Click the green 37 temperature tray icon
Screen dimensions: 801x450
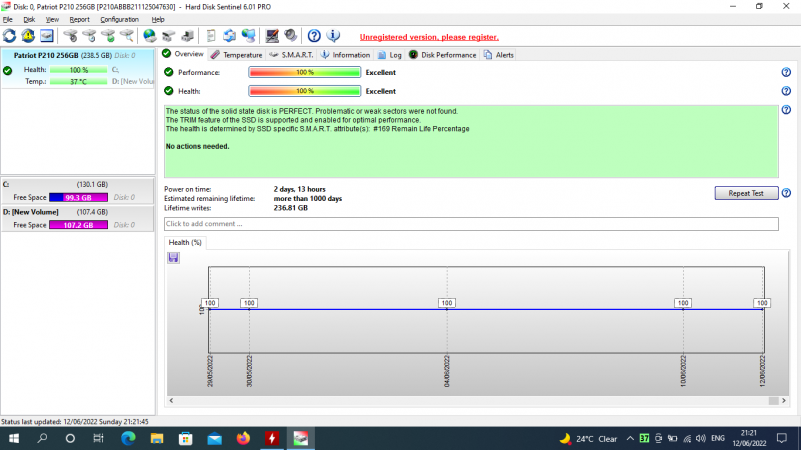point(644,438)
